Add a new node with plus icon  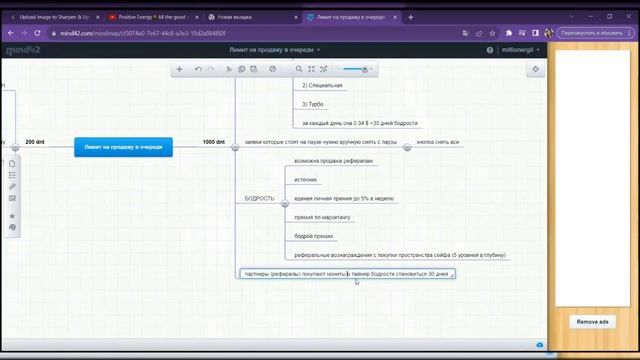point(180,69)
